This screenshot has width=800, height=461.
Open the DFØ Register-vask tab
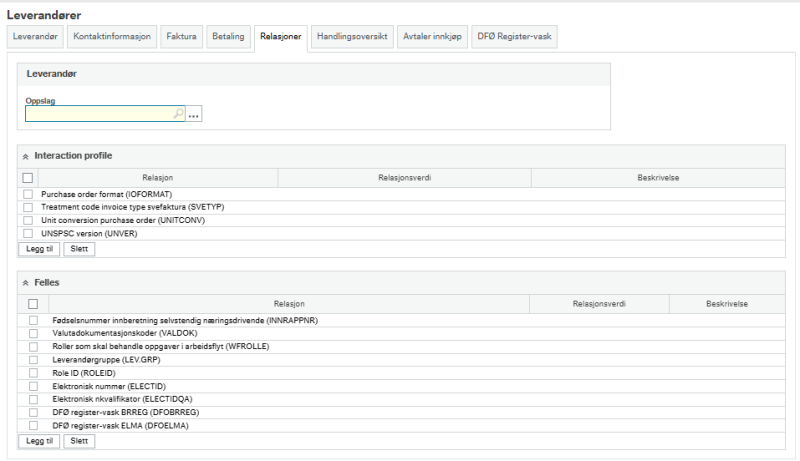[x=514, y=37]
